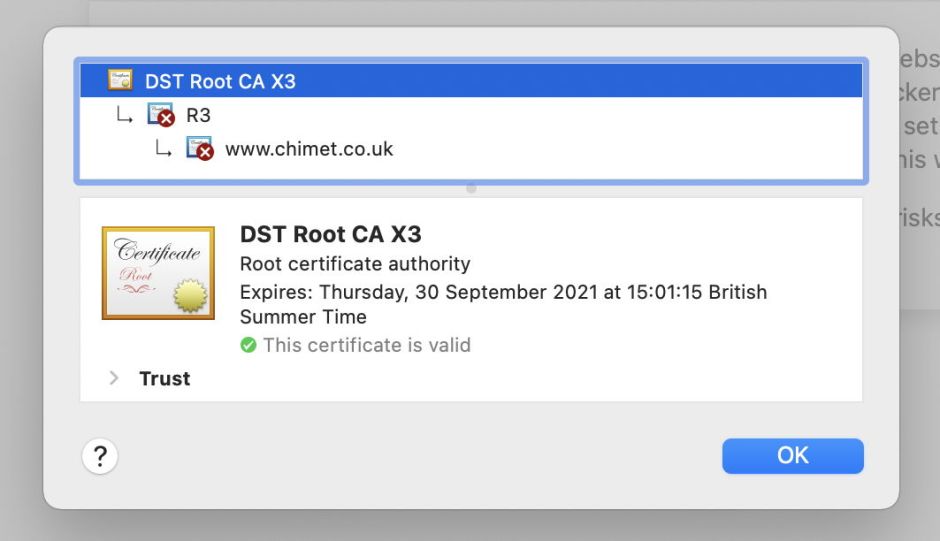Select the www.chimet.co.uk leaf certificate
This screenshot has width=940, height=541.
point(309,149)
